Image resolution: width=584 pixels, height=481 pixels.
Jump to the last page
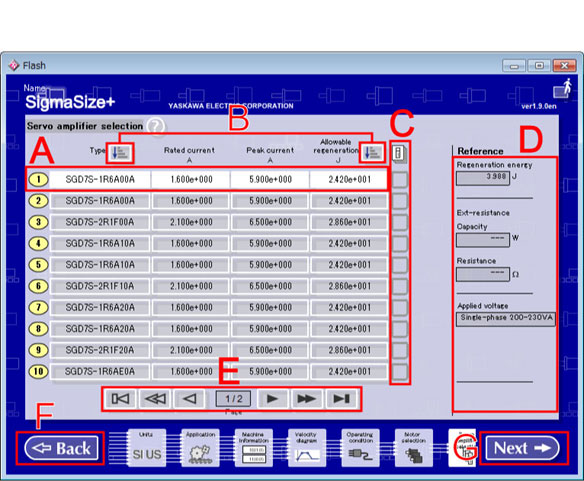tap(341, 399)
